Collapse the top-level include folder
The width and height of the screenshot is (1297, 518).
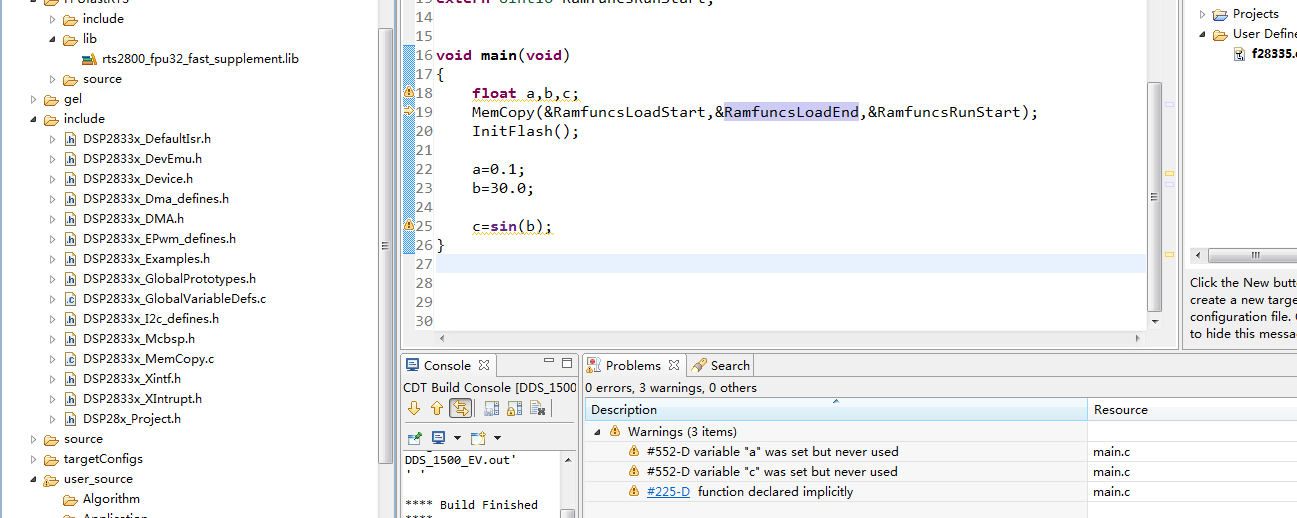[x=34, y=119]
